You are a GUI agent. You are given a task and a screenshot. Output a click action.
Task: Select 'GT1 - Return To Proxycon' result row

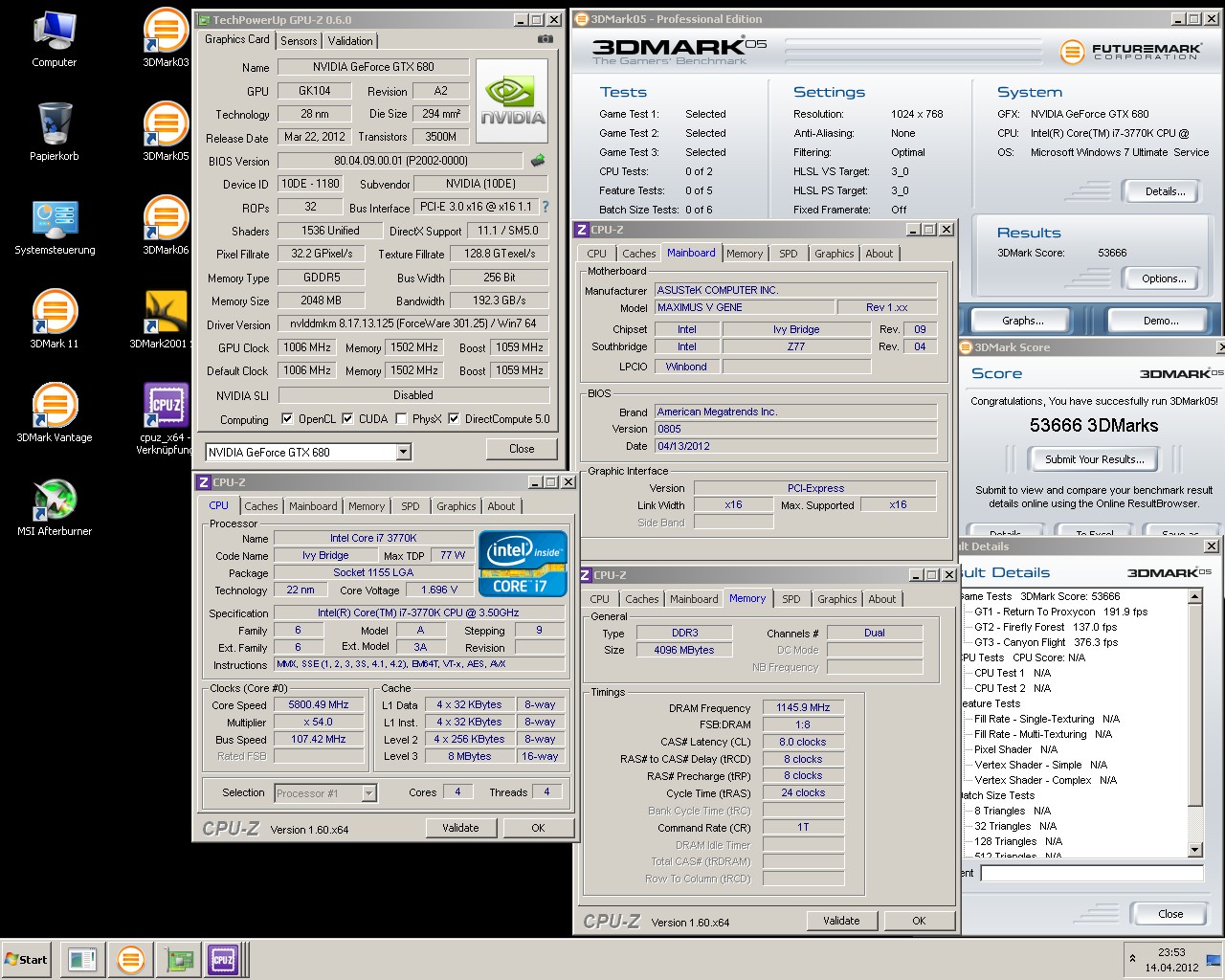[x=1060, y=612]
